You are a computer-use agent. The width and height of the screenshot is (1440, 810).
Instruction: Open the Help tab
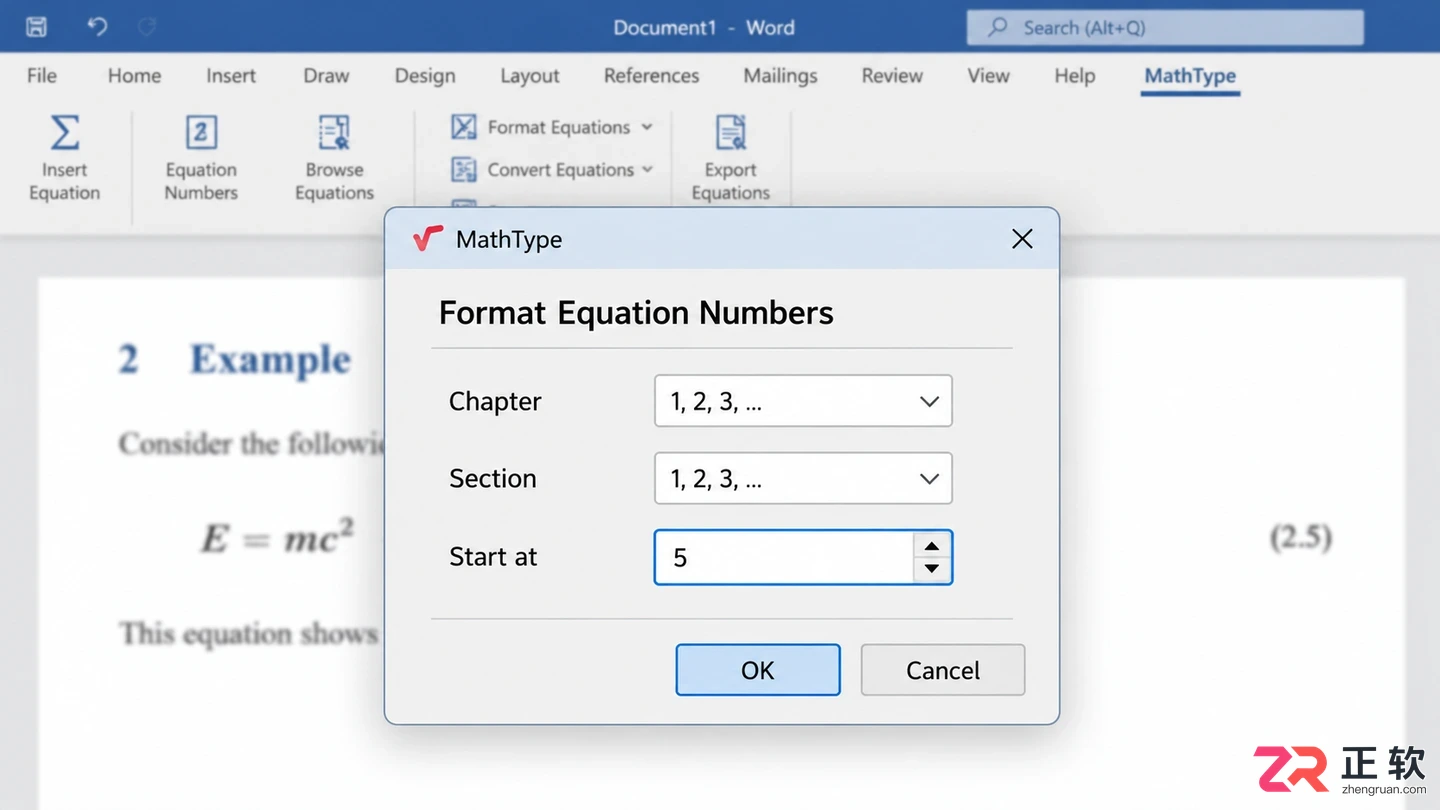click(1075, 76)
